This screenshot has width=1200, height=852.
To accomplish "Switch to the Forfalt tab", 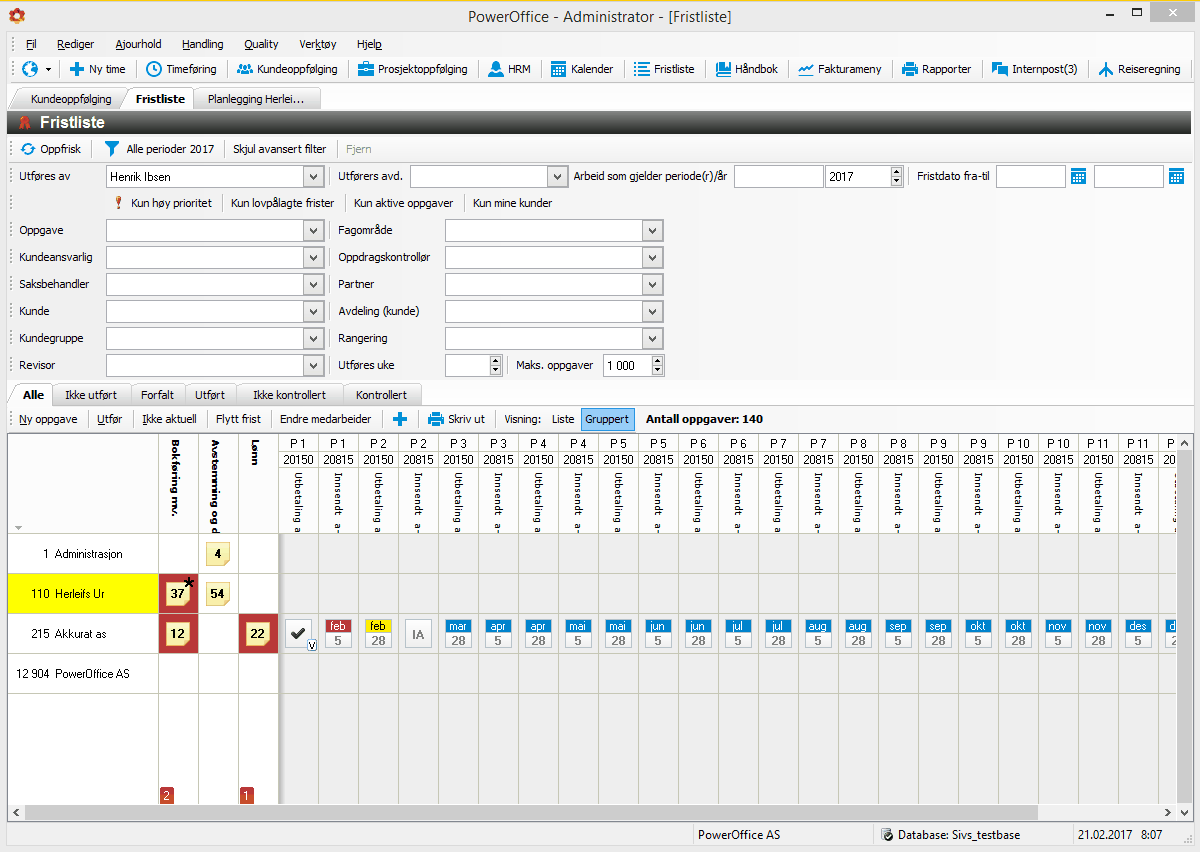I will (157, 395).
